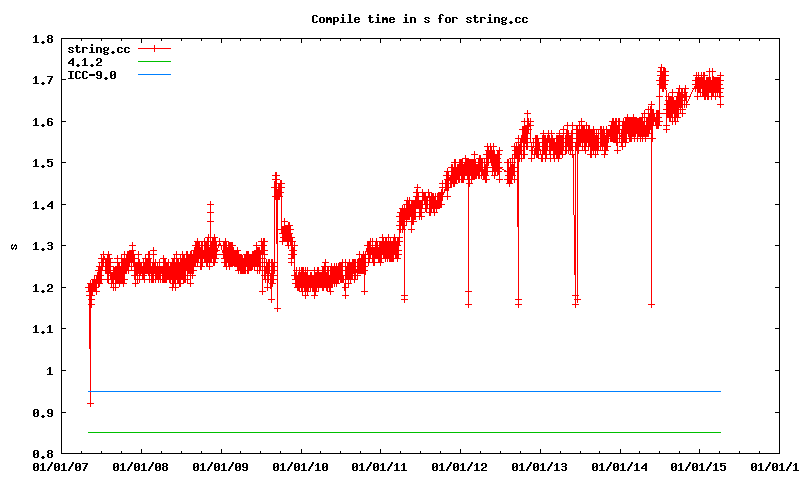Click the 4.1.2 legend line sample
The width and height of the screenshot is (800, 480).
click(x=155, y=62)
